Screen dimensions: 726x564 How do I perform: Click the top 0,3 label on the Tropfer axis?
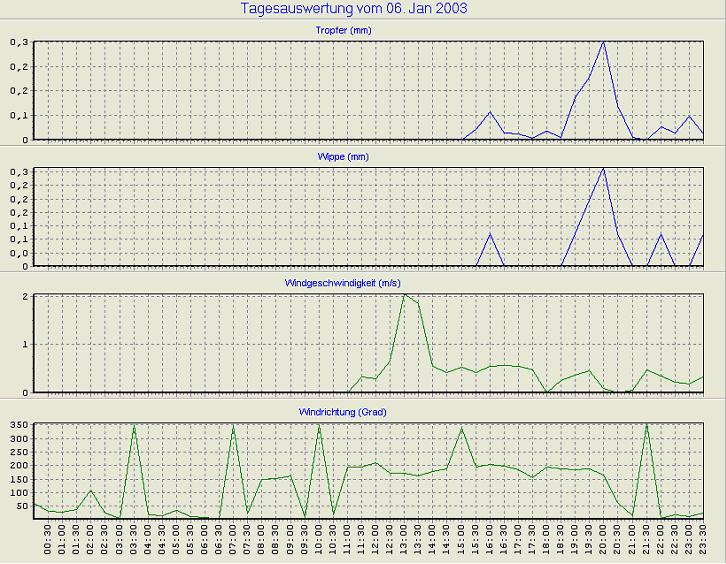(x=20, y=43)
